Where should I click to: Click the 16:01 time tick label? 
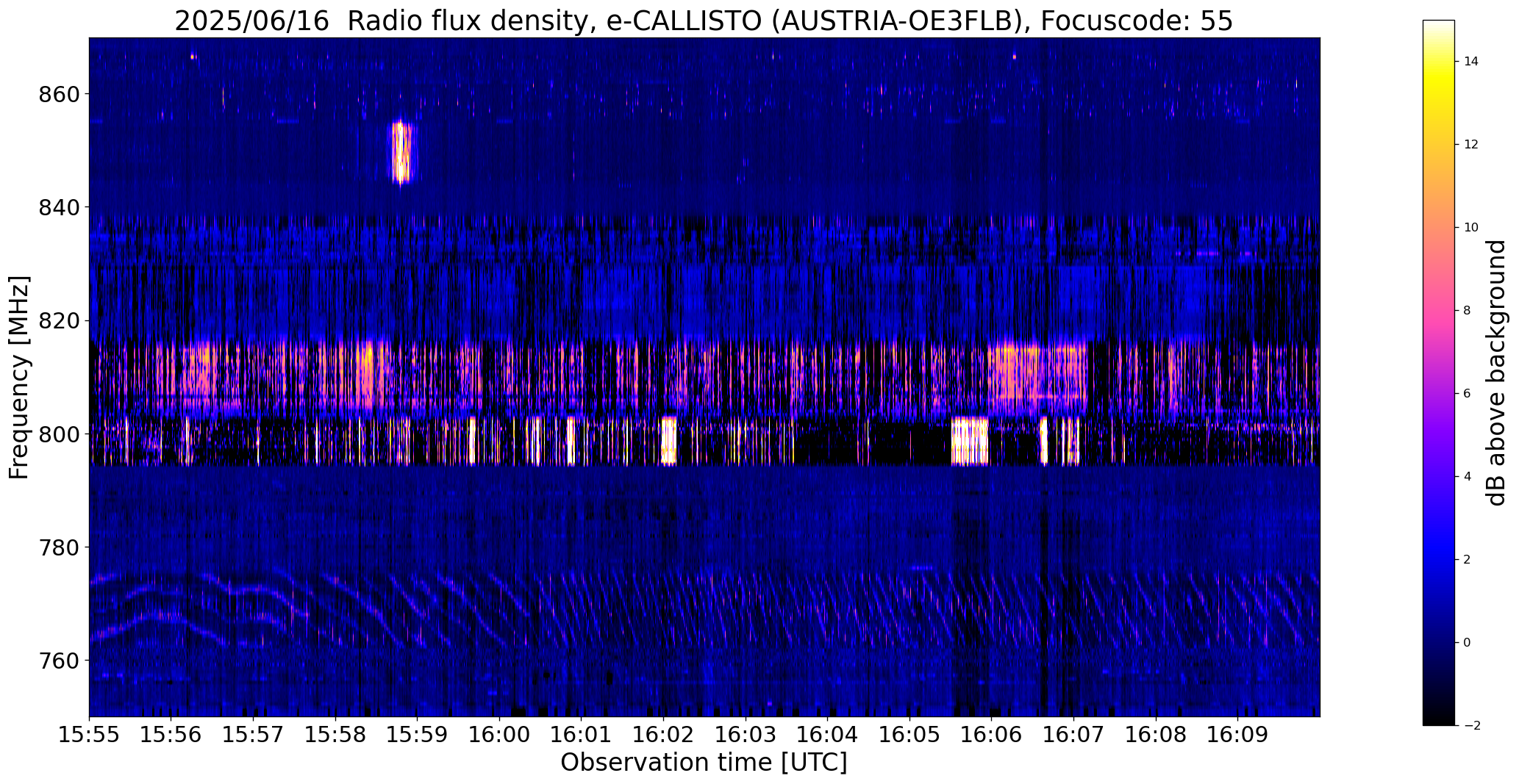[x=582, y=734]
